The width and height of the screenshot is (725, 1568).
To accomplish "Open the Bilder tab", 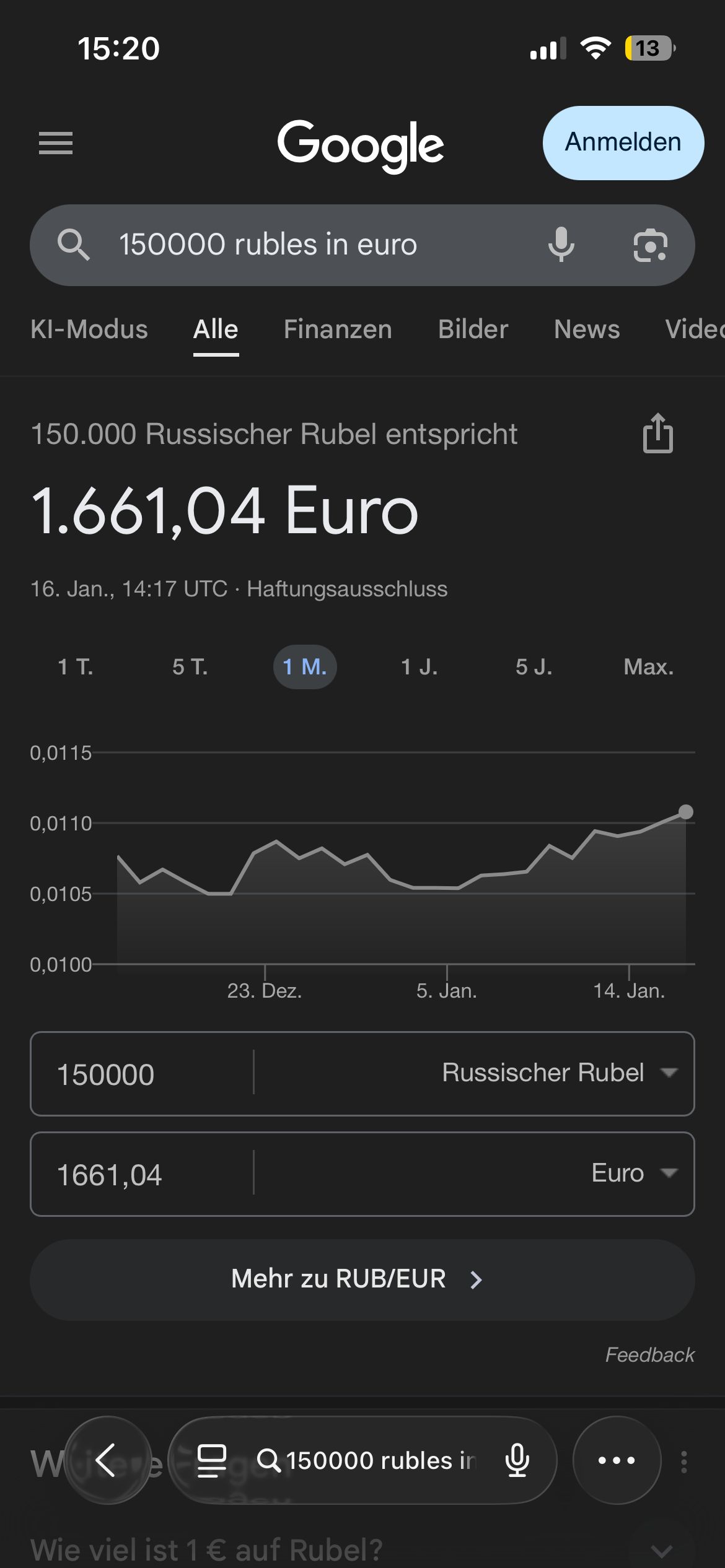I will [473, 329].
